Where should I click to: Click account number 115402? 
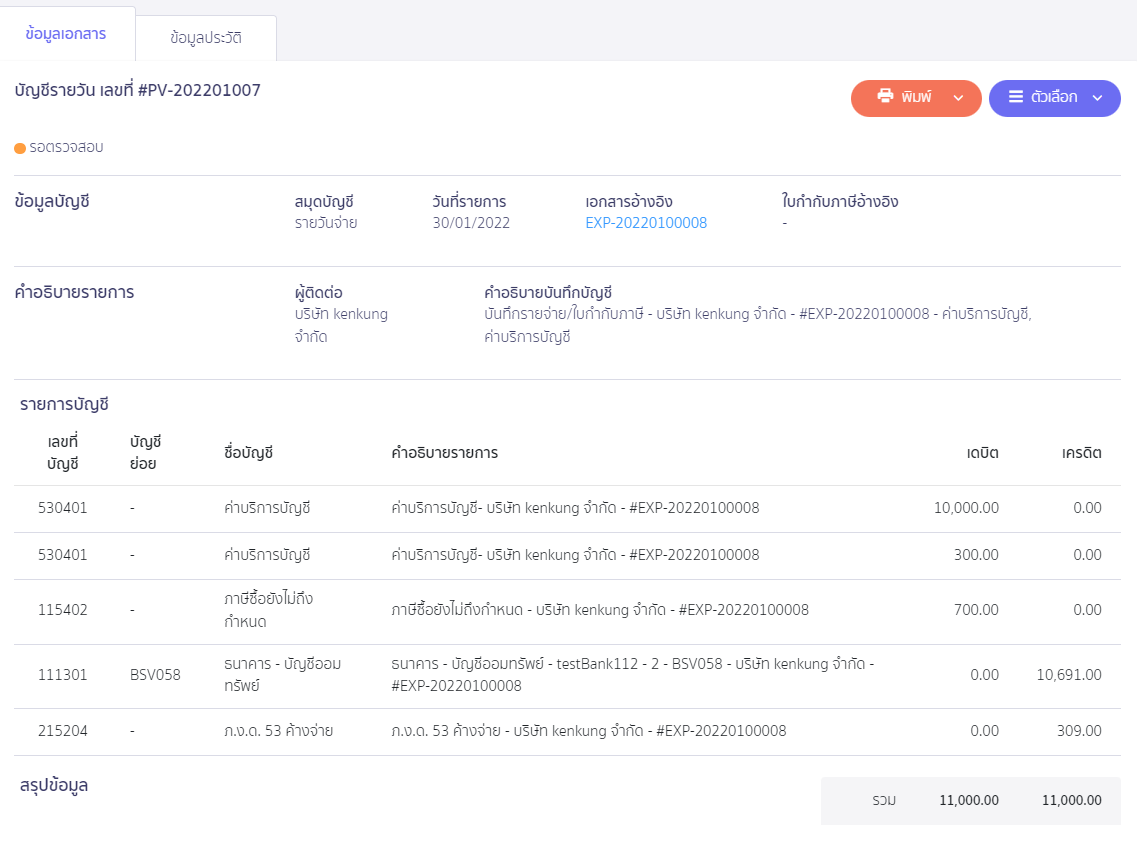click(62, 610)
